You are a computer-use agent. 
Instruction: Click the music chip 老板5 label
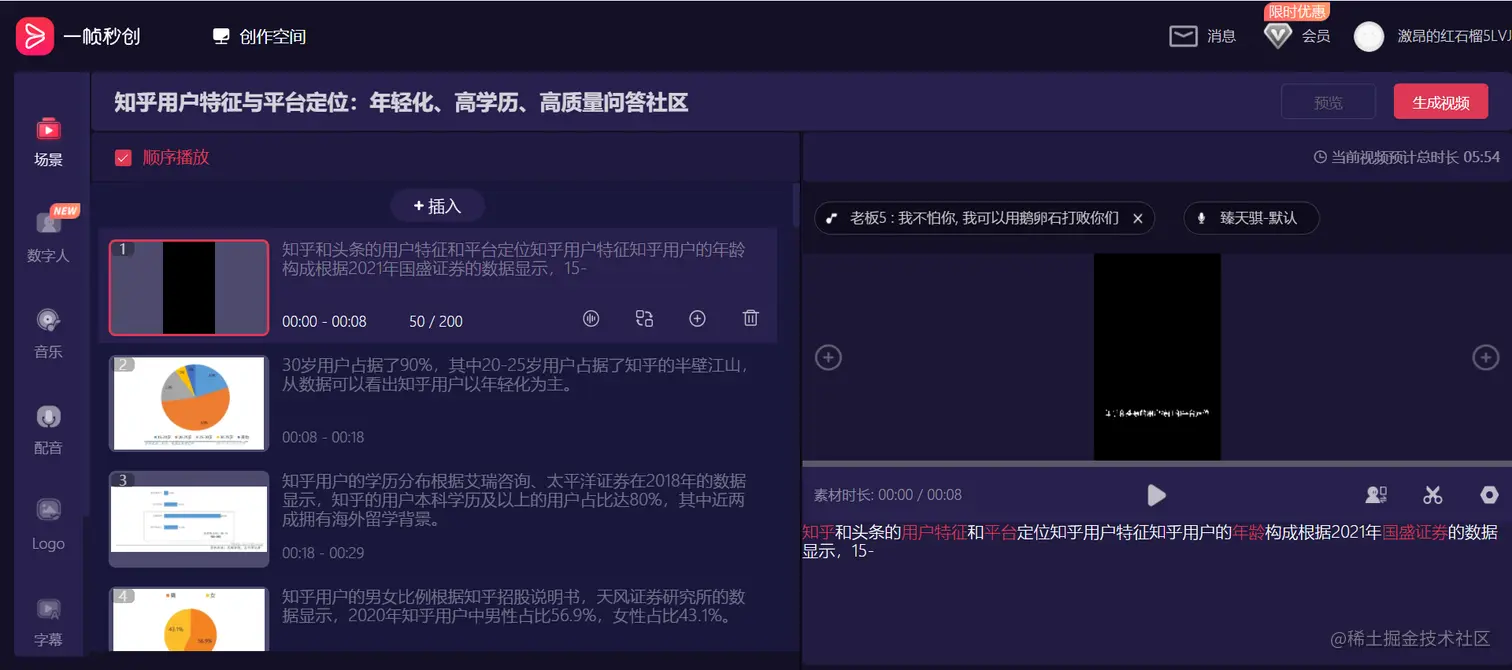click(x=984, y=218)
